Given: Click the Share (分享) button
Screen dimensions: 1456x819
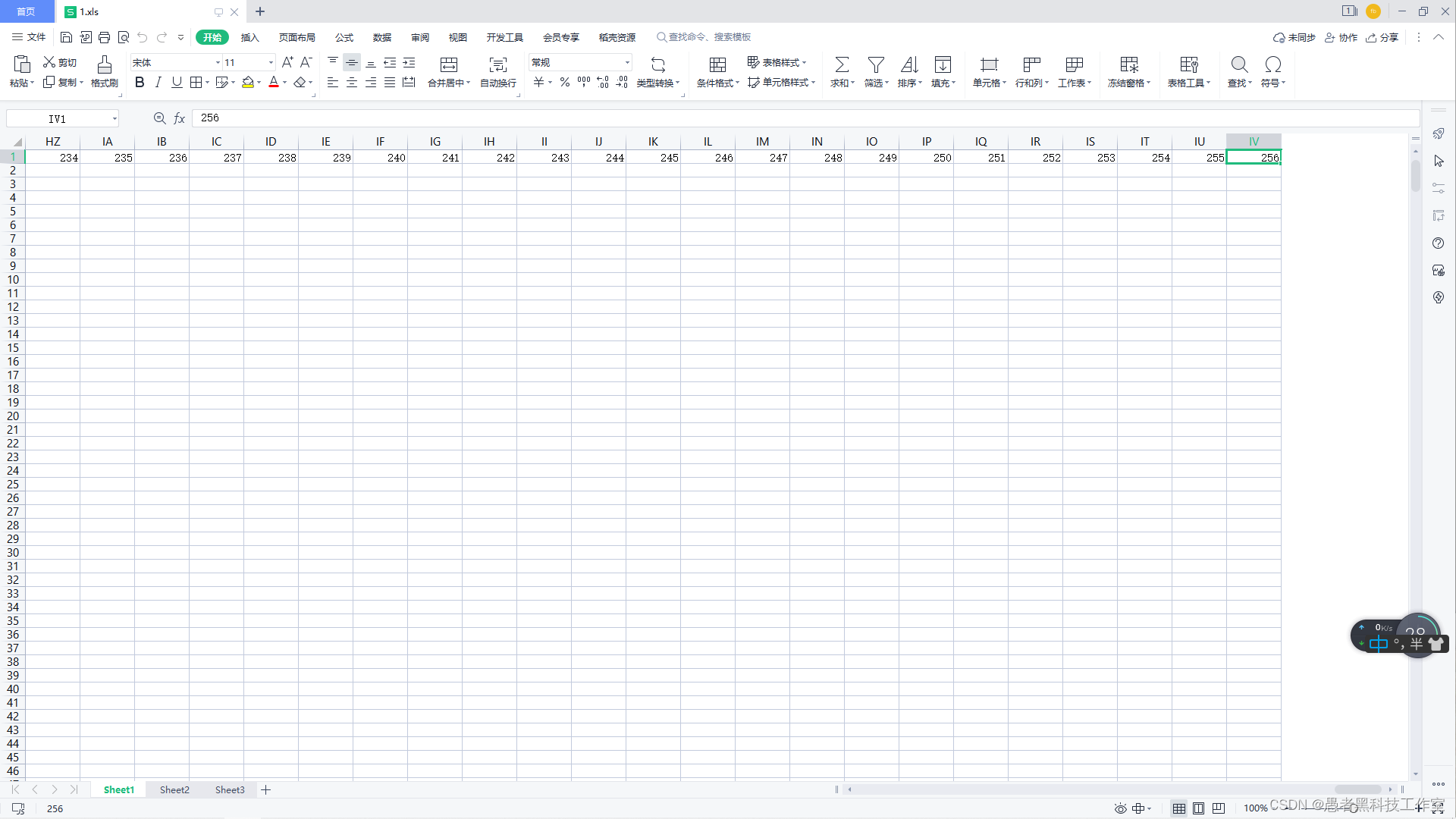Looking at the screenshot, I should (1382, 37).
